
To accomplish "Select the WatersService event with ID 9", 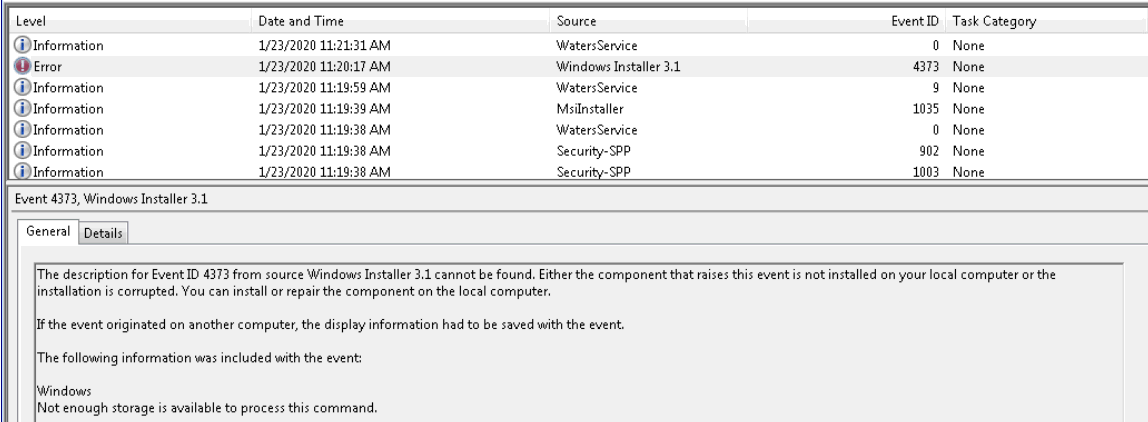I will click(578, 88).
